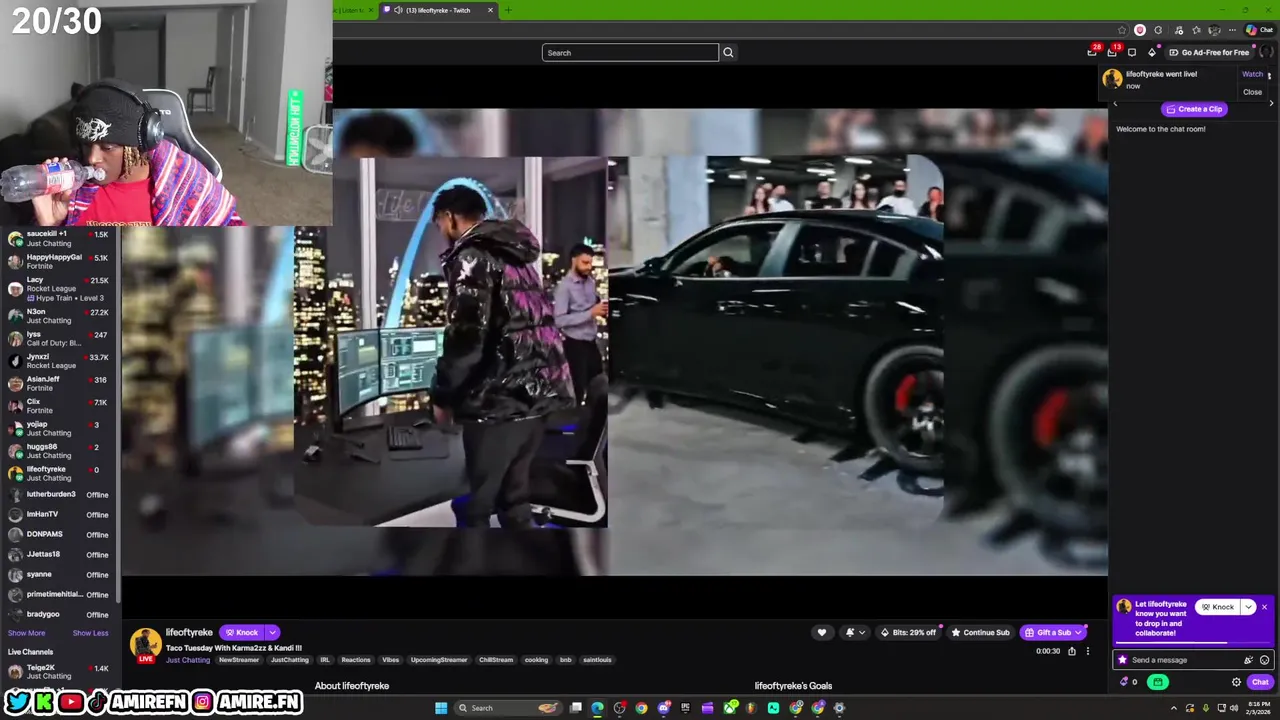This screenshot has height=720, width=1280.
Task: Open the Get Bits diamond icon
Action: coord(1152,52)
